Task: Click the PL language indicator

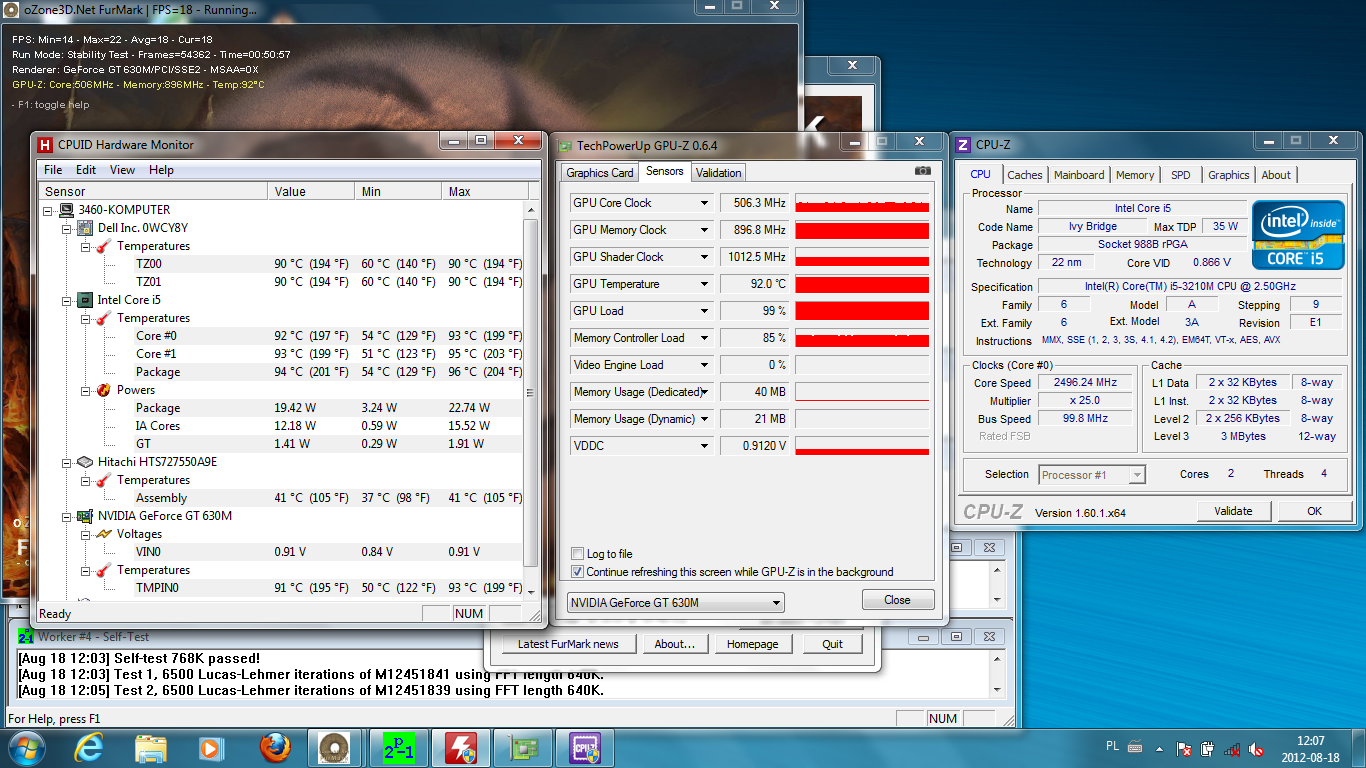Action: pyautogui.click(x=1113, y=747)
